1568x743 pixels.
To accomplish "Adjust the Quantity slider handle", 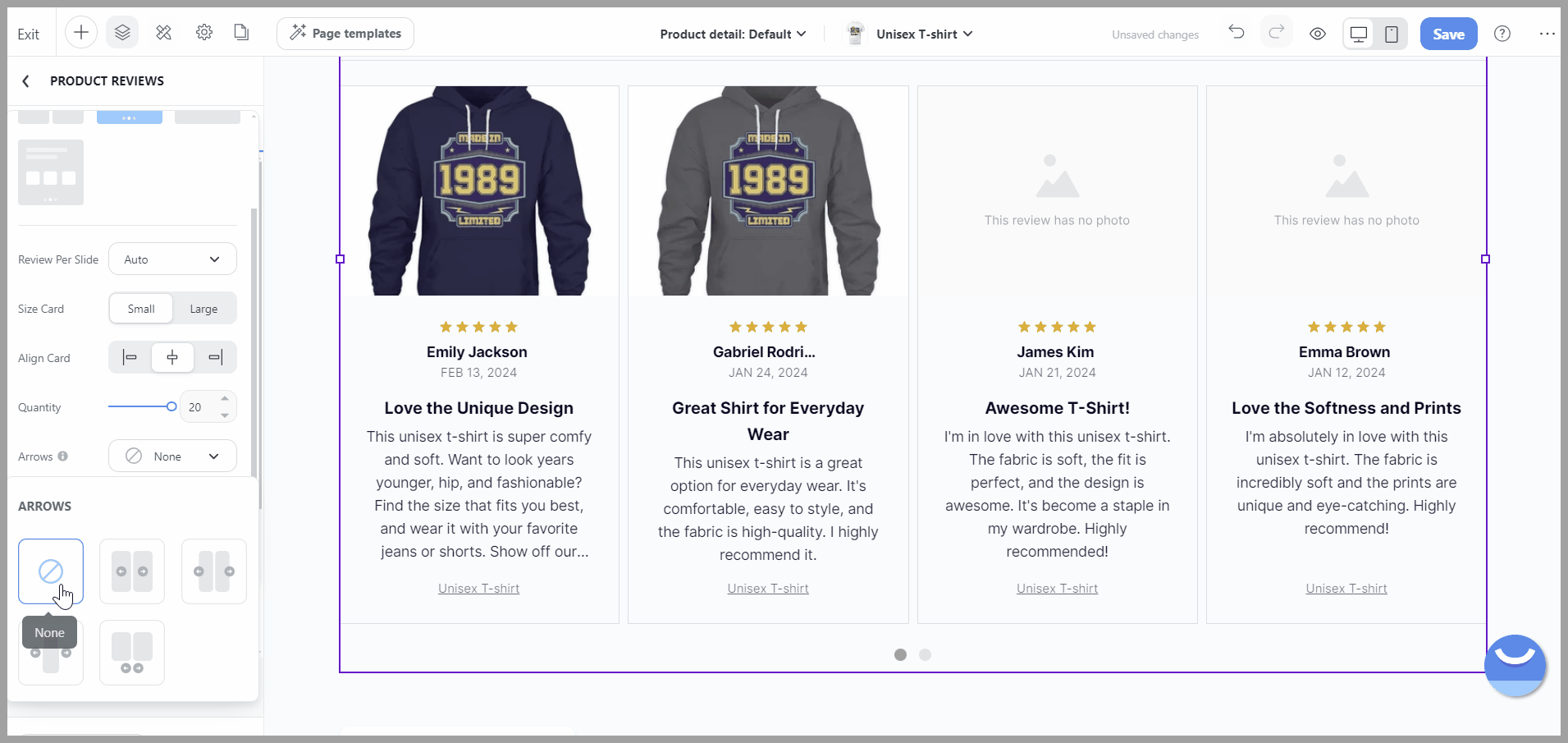I will coord(171,406).
